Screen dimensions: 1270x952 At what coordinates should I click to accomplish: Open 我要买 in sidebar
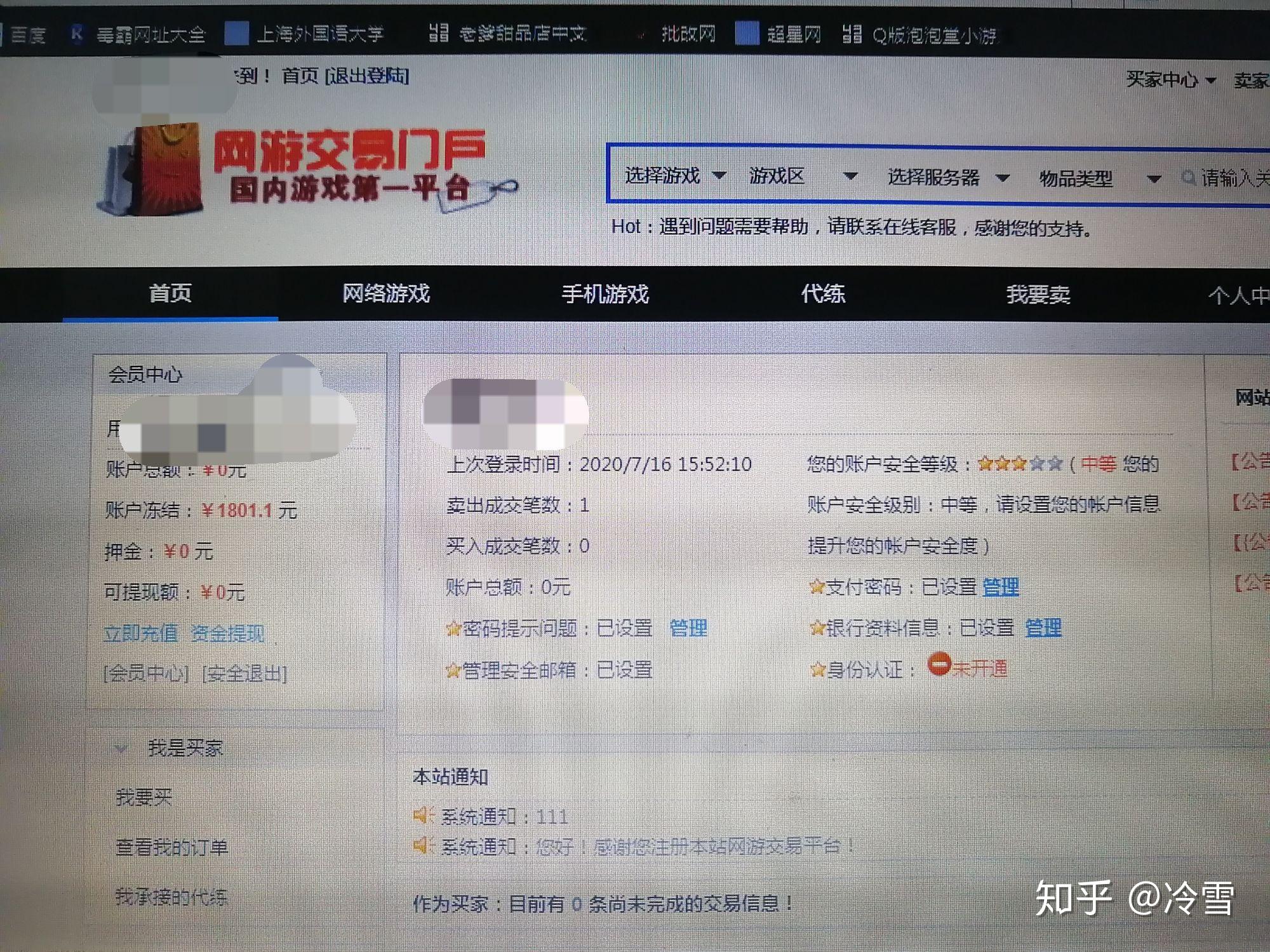[x=144, y=796]
